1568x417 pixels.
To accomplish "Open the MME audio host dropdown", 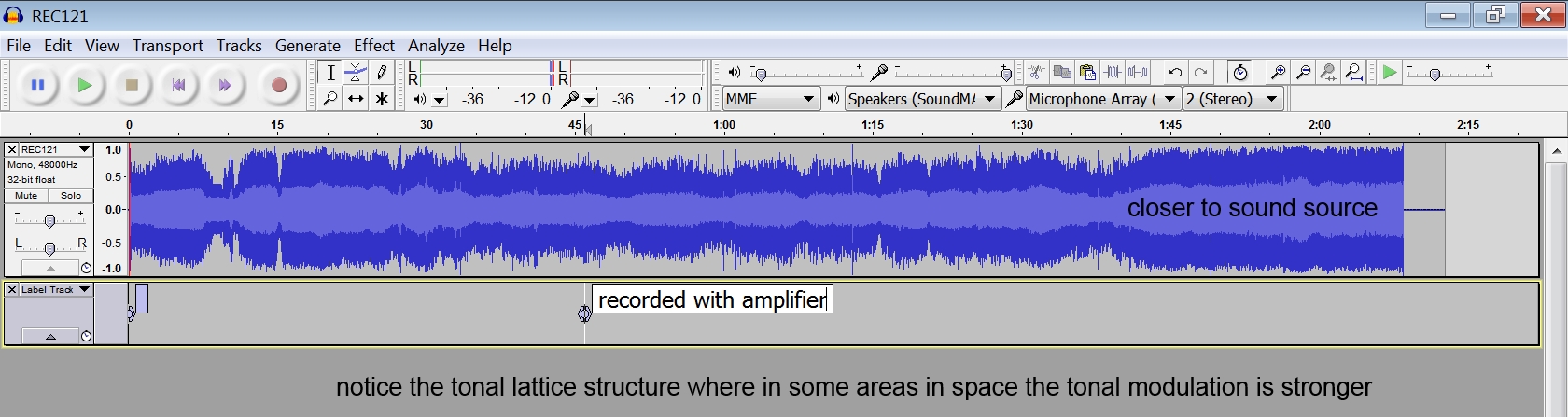I will pos(771,99).
